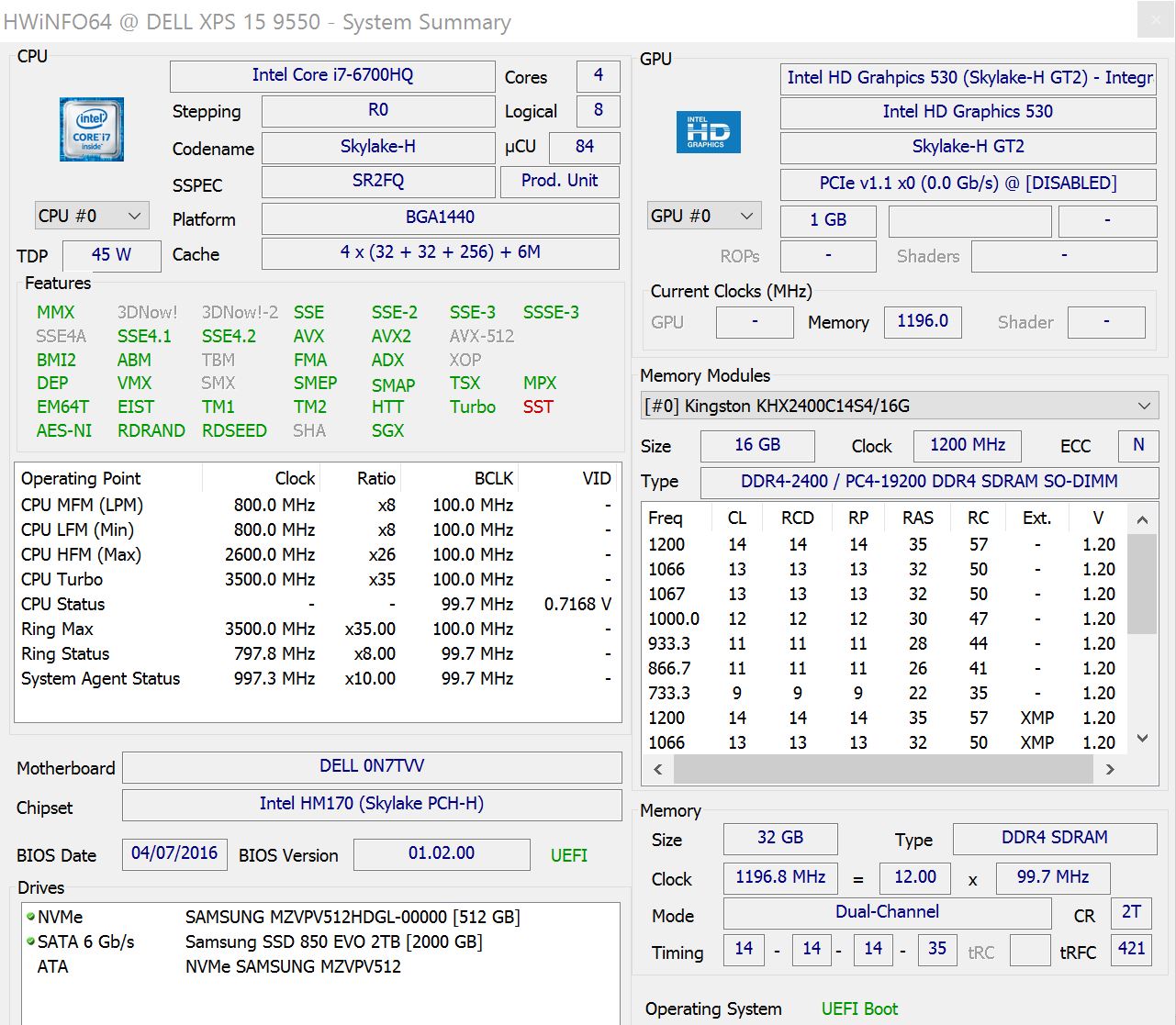Click memory timings horizontal scroll right arrow

[x=1110, y=769]
